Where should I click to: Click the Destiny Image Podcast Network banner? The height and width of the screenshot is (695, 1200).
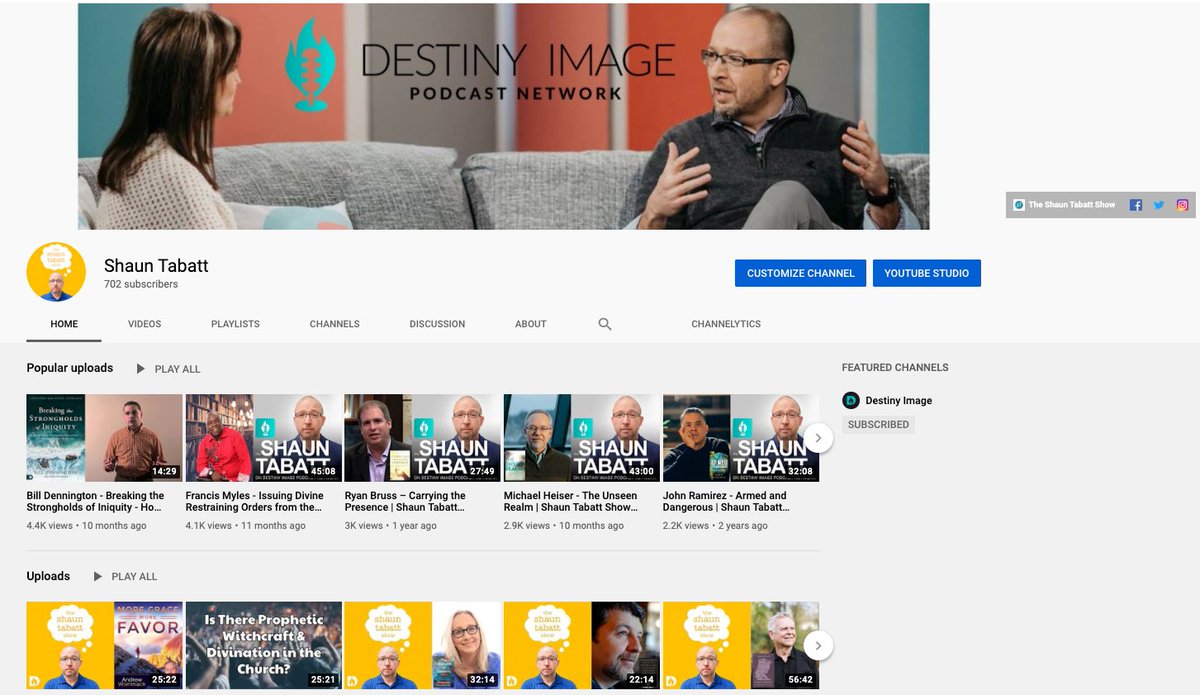[503, 116]
